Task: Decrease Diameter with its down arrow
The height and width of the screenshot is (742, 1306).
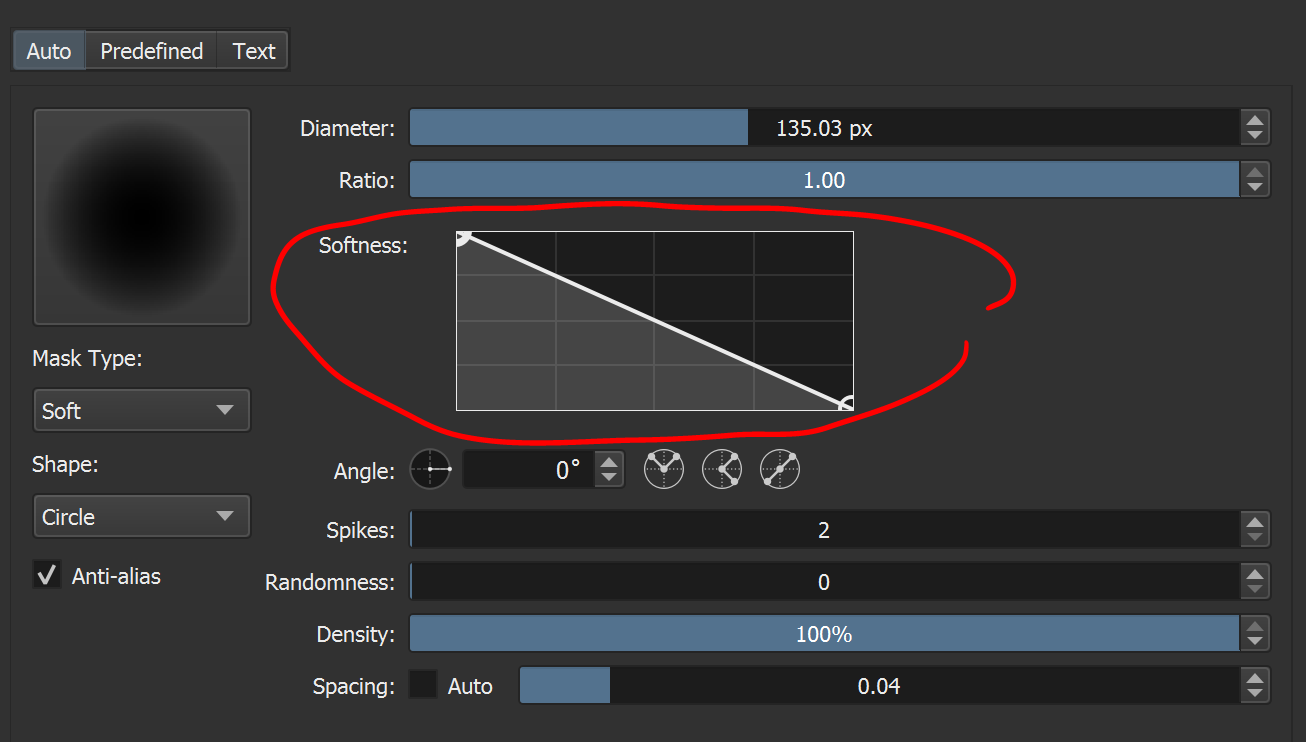Action: [x=1255, y=137]
